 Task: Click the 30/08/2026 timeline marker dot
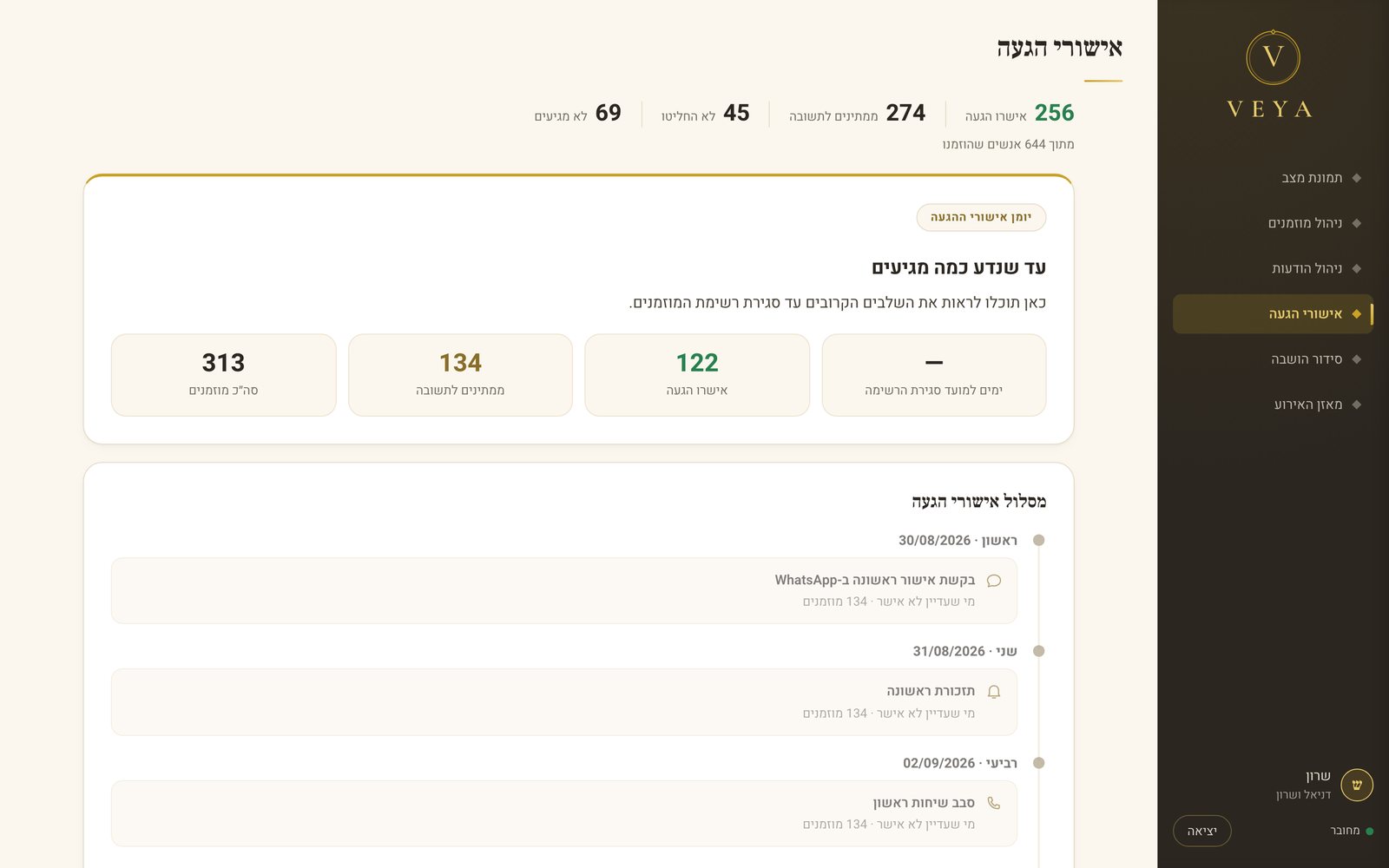(1038, 540)
